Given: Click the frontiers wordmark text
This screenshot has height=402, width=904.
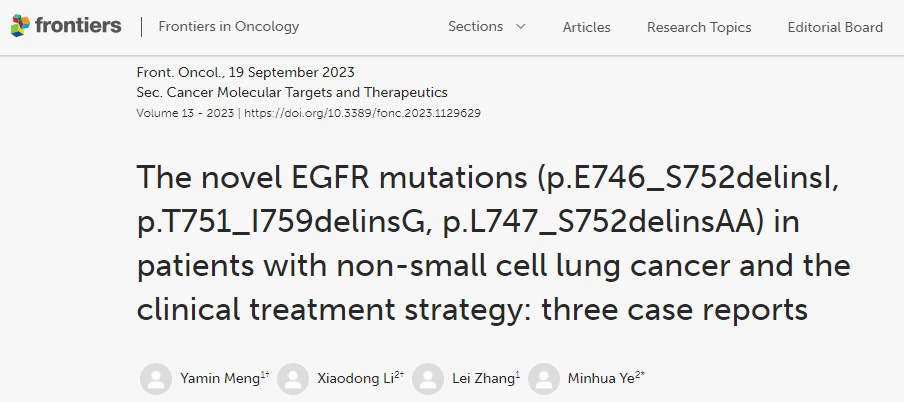Looking at the screenshot, I should pos(78,26).
